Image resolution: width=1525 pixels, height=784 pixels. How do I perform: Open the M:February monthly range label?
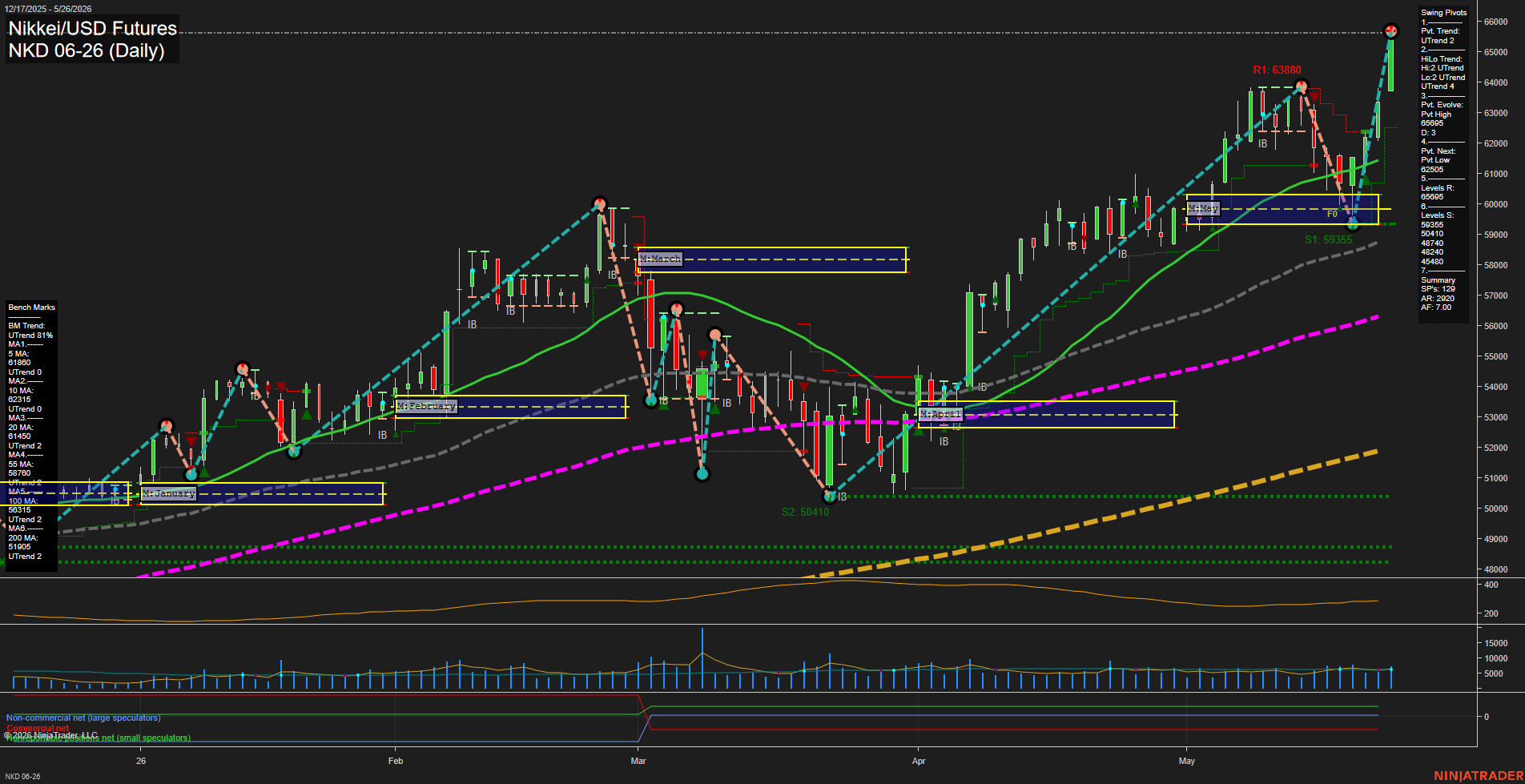[x=426, y=406]
